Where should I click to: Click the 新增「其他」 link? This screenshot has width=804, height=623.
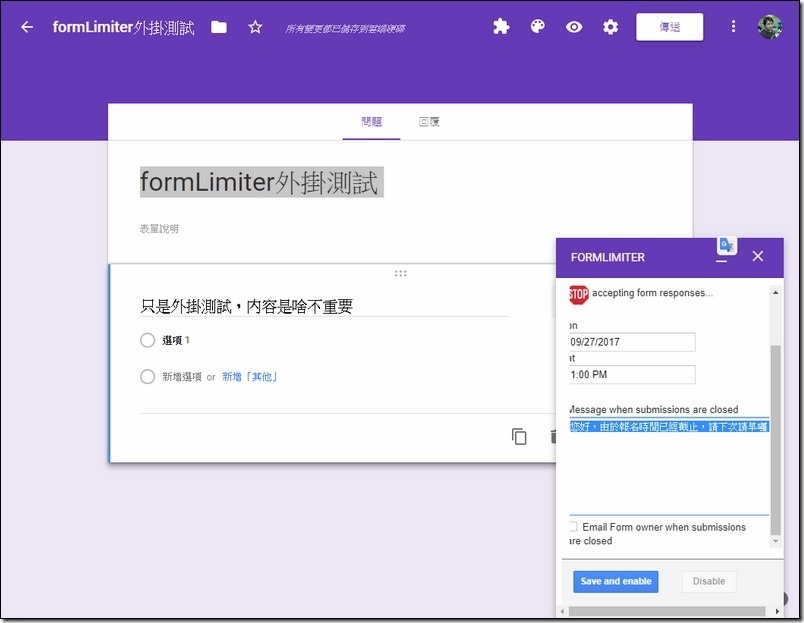pos(250,377)
